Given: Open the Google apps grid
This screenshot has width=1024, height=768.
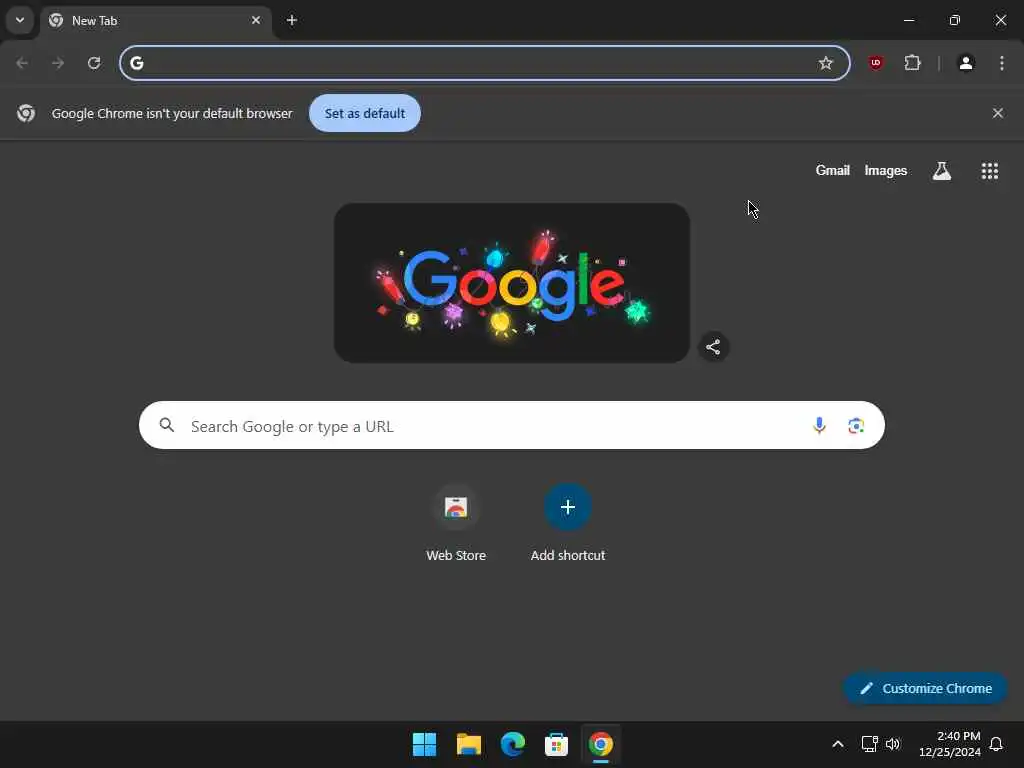Looking at the screenshot, I should click(990, 171).
